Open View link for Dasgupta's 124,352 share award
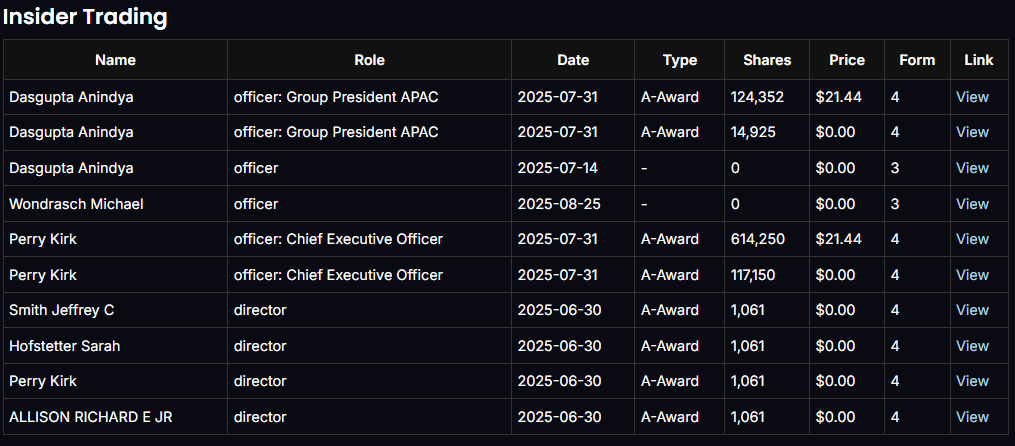Viewport: 1015px width, 446px height. [972, 97]
